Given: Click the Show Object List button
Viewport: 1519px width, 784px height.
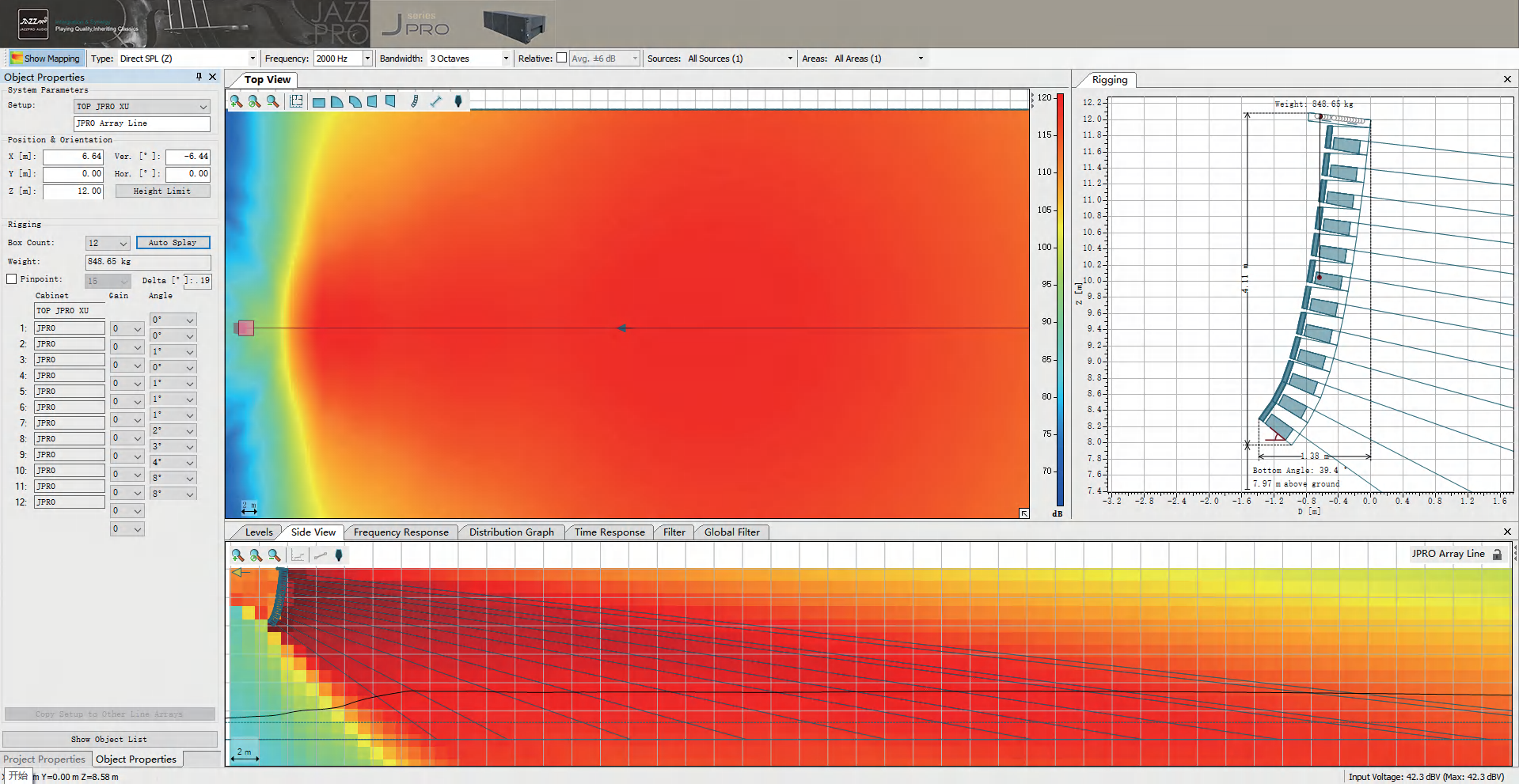Looking at the screenshot, I should click(x=109, y=740).
